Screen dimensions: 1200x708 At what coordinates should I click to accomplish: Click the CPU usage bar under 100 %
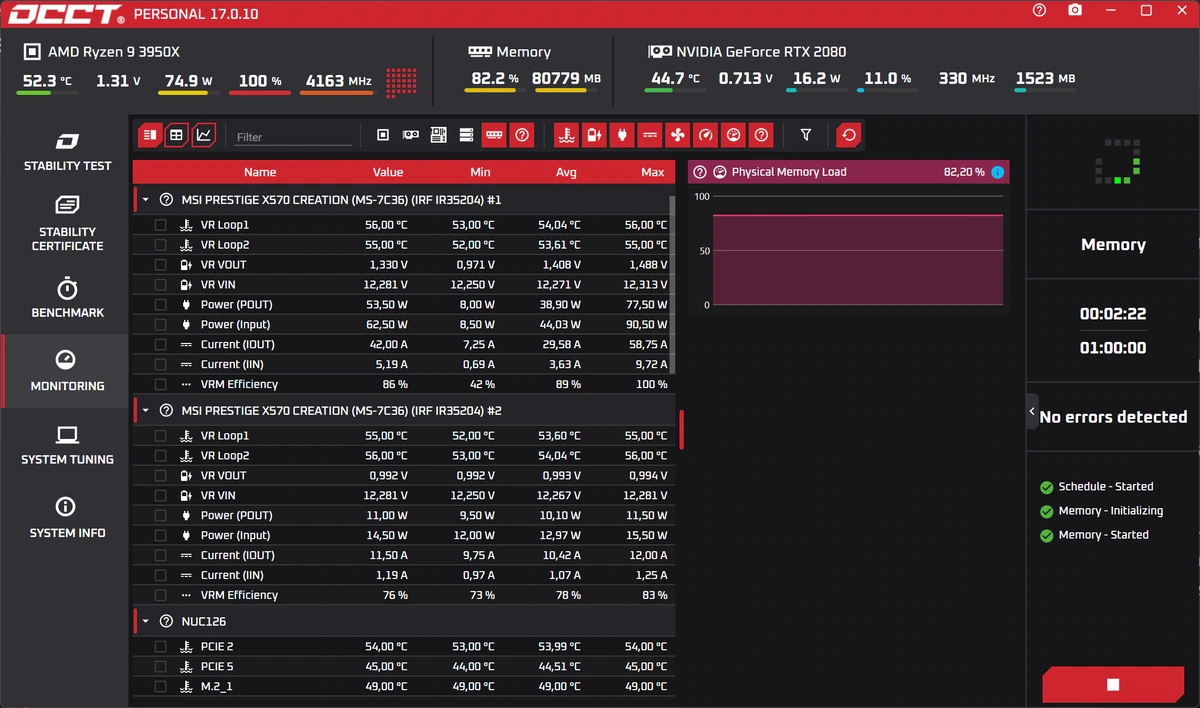[259, 93]
